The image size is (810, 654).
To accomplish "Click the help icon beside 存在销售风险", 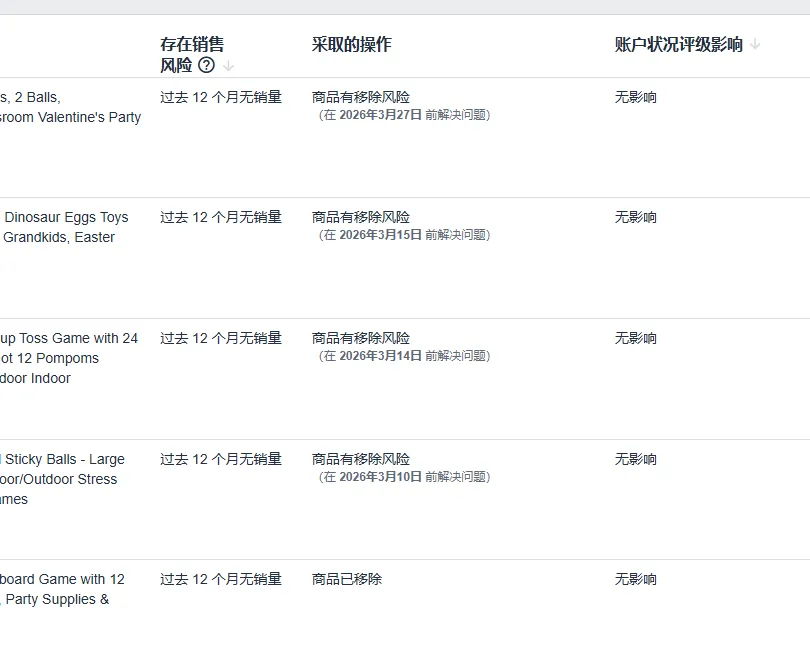I will 206,66.
